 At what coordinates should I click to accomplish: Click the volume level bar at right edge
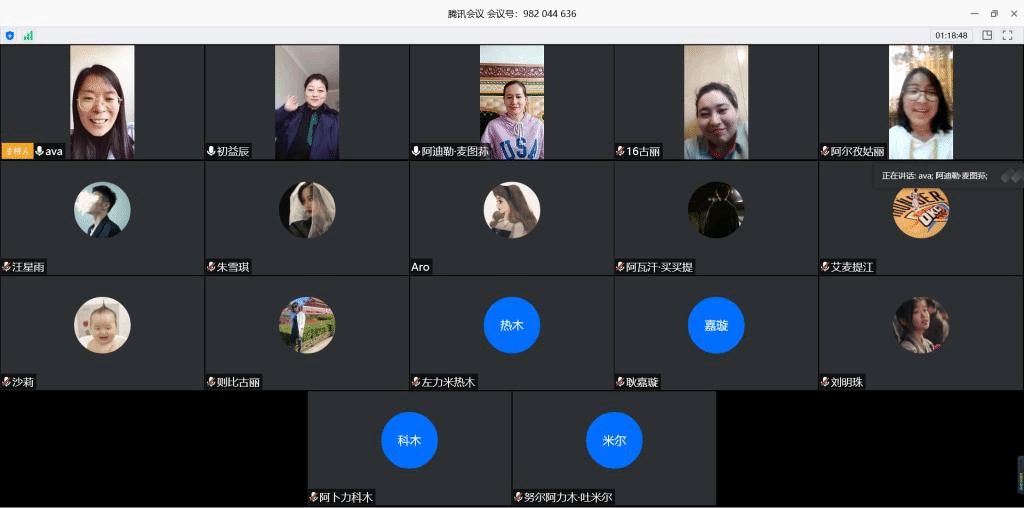pyautogui.click(x=1020, y=475)
